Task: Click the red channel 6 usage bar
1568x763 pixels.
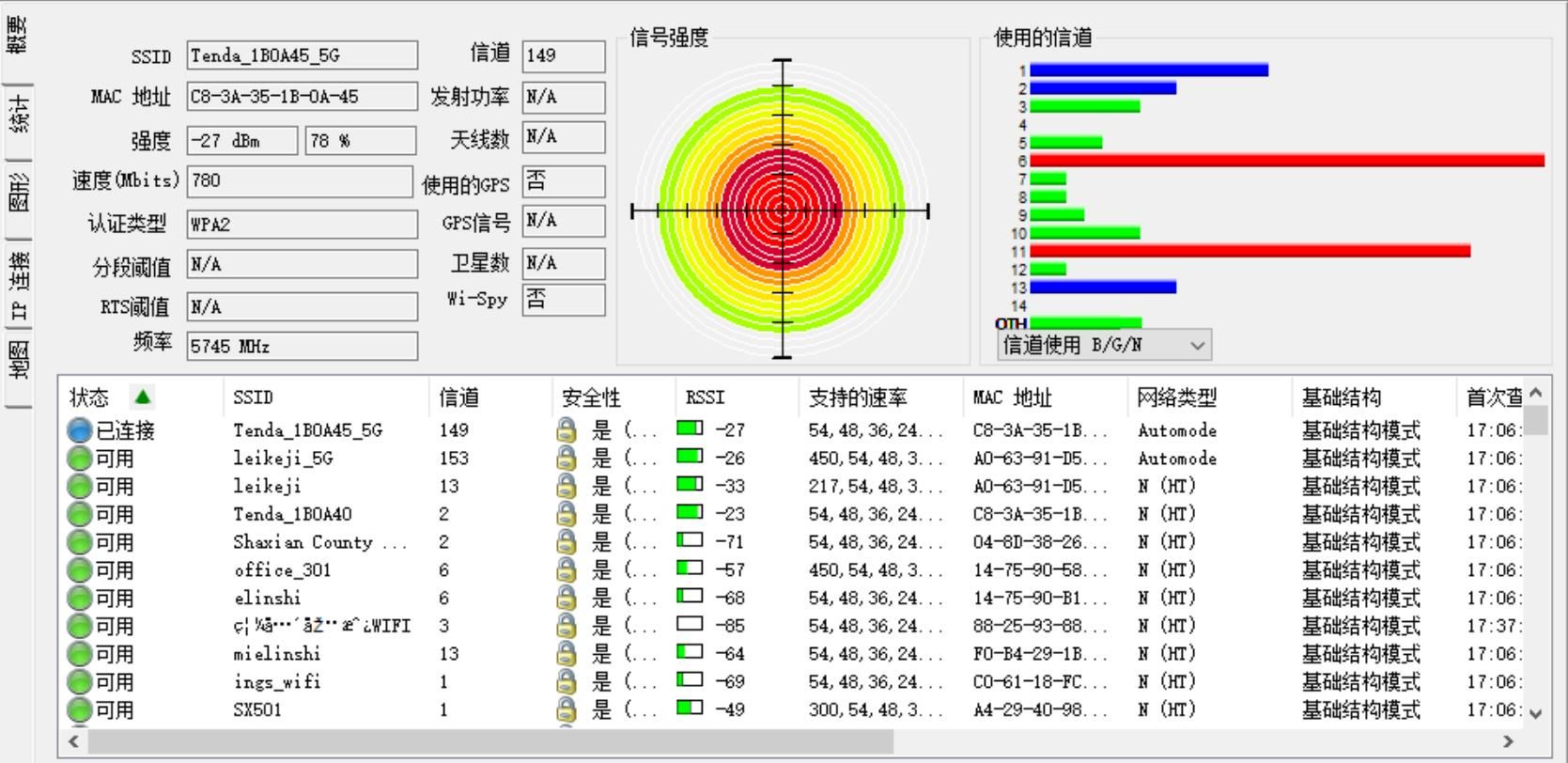Action: [1287, 161]
